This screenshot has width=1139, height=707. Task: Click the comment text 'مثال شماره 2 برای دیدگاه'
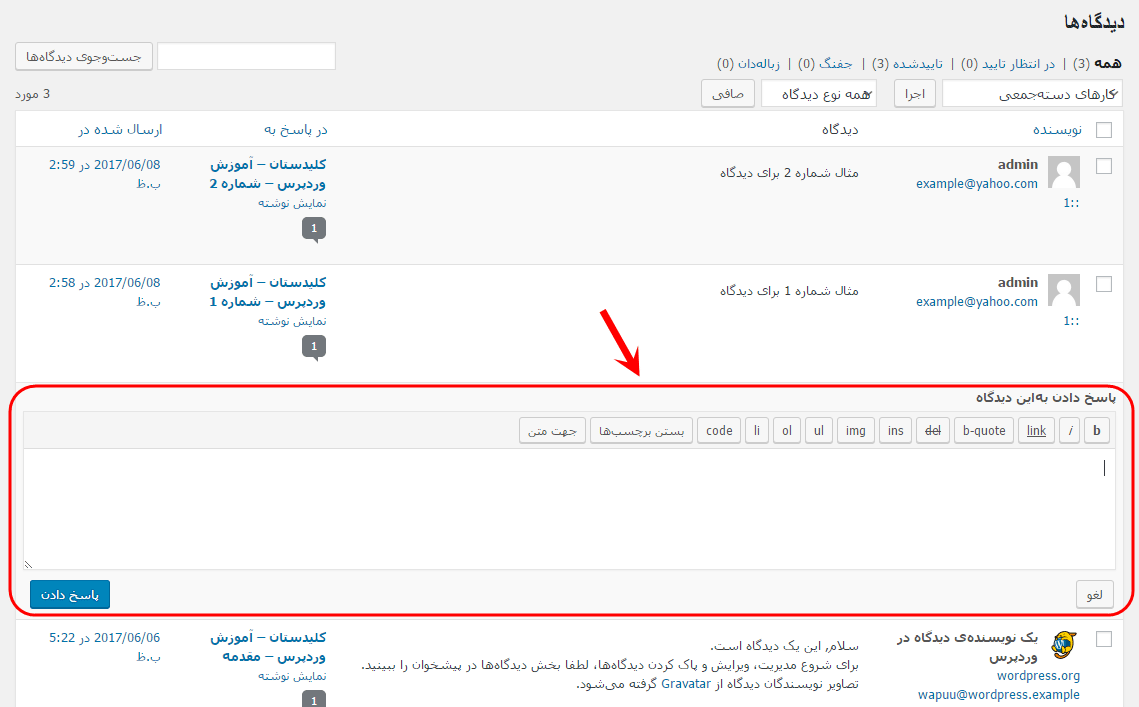(x=789, y=173)
